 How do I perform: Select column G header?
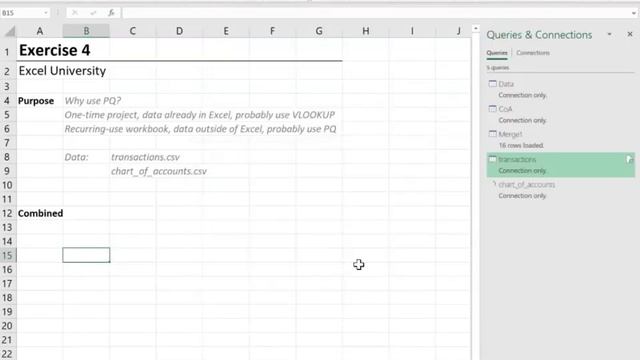pos(319,31)
